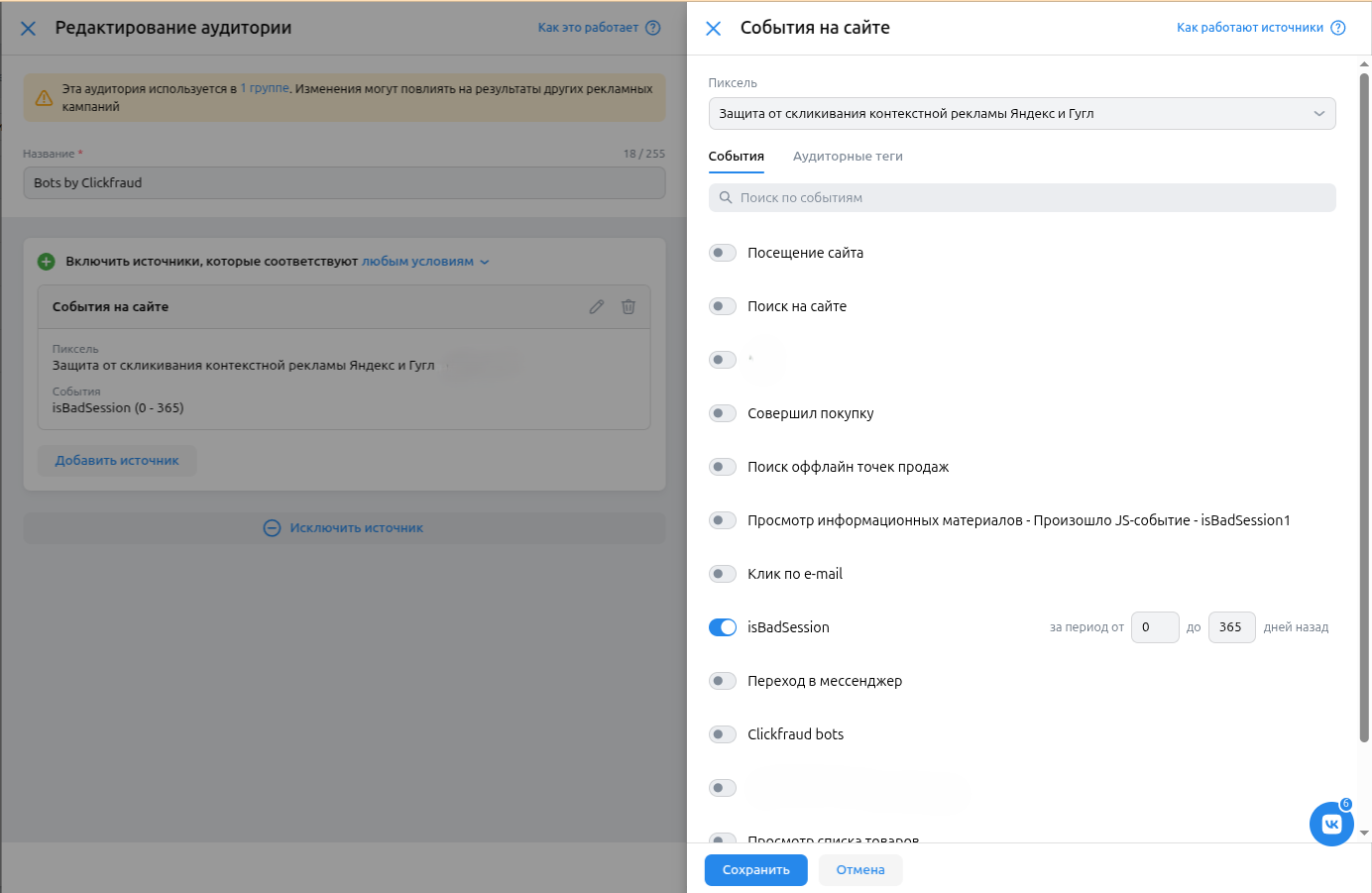
Task: Toggle 'Посещение сайта' event
Action: (723, 253)
